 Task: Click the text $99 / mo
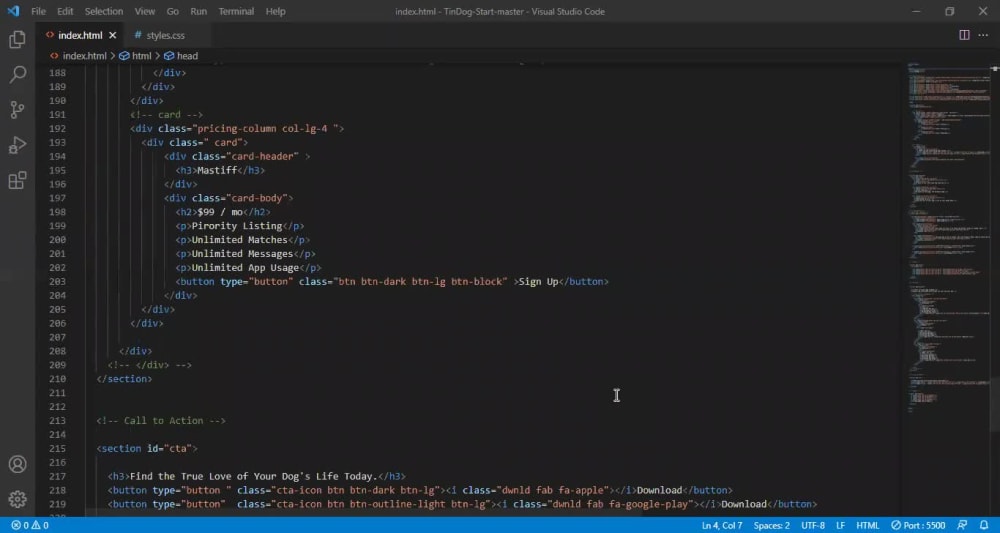[x=220, y=212]
